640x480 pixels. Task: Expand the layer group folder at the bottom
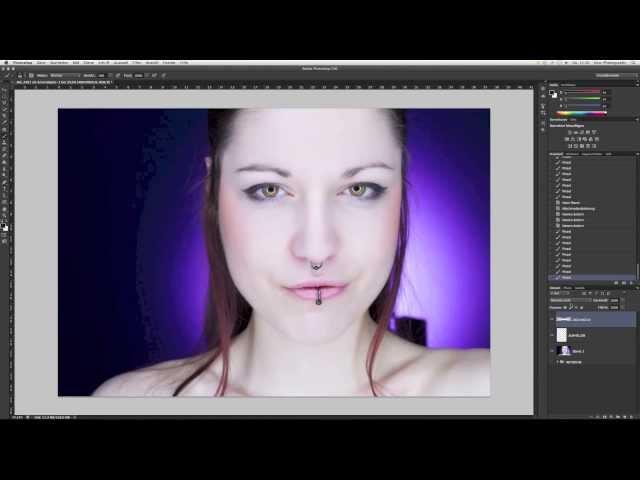pyautogui.click(x=558, y=362)
